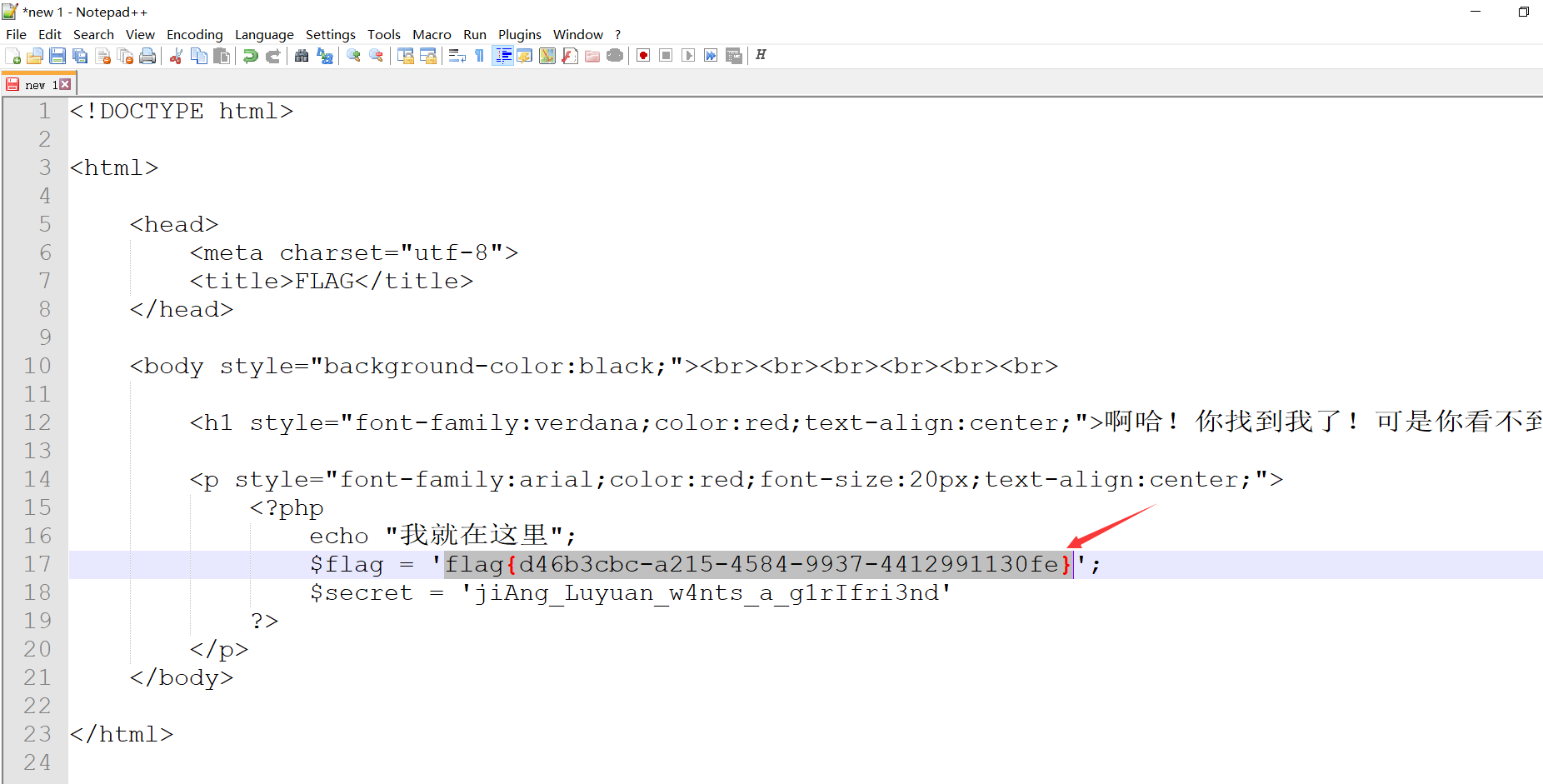
Task: Click the '</html>' closing tag
Action: pyautogui.click(x=122, y=735)
